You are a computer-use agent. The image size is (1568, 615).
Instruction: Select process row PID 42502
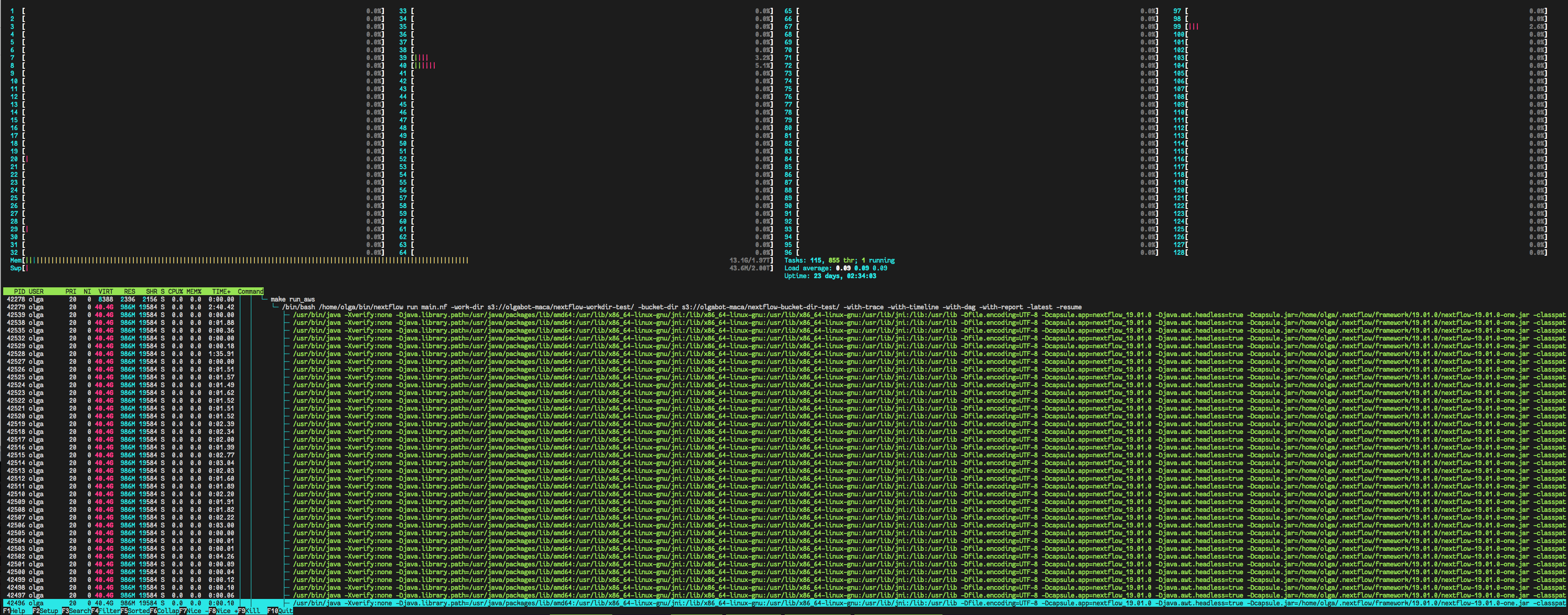click(x=784, y=556)
